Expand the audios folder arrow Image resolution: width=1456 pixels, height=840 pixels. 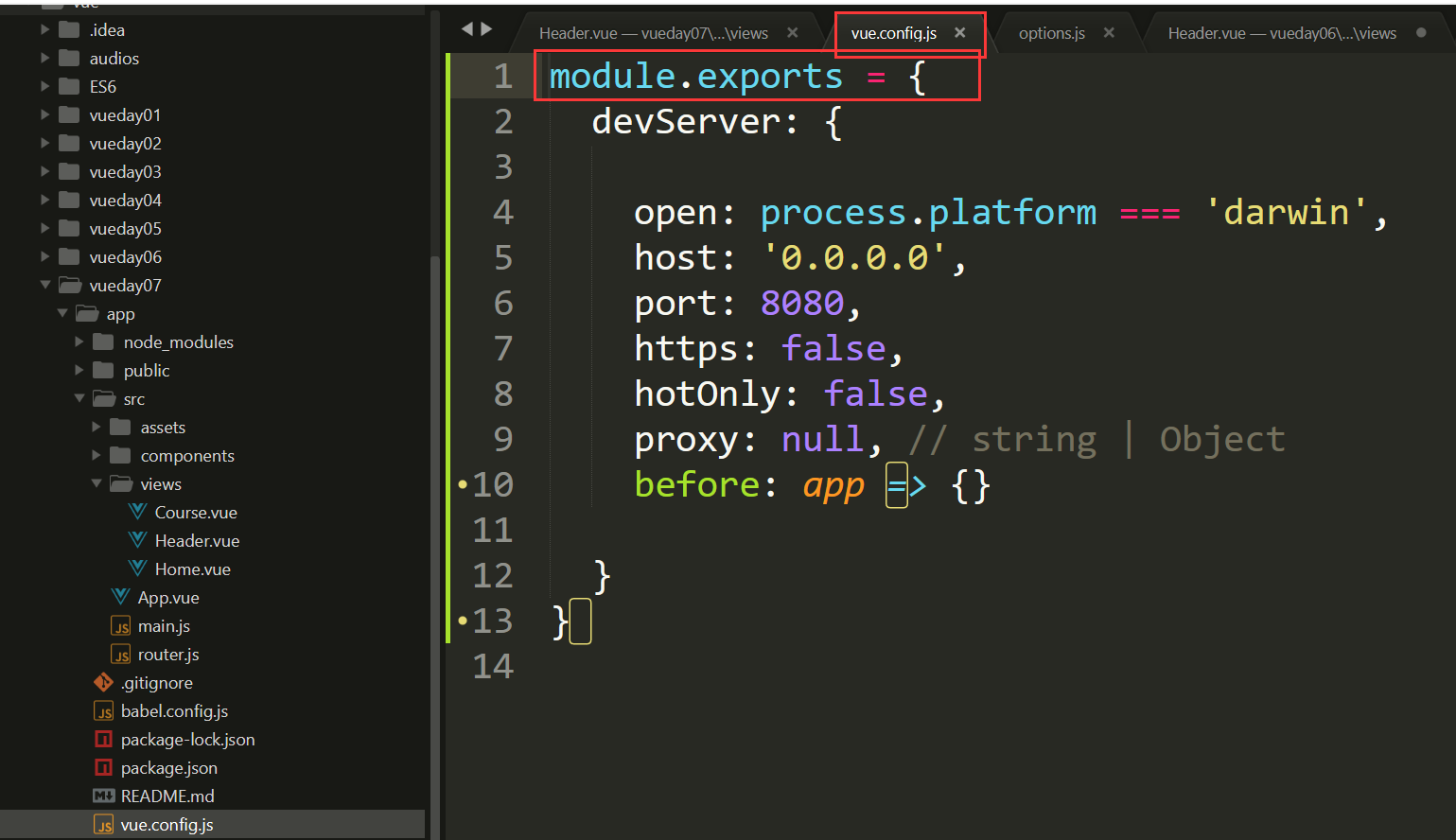tap(44, 59)
